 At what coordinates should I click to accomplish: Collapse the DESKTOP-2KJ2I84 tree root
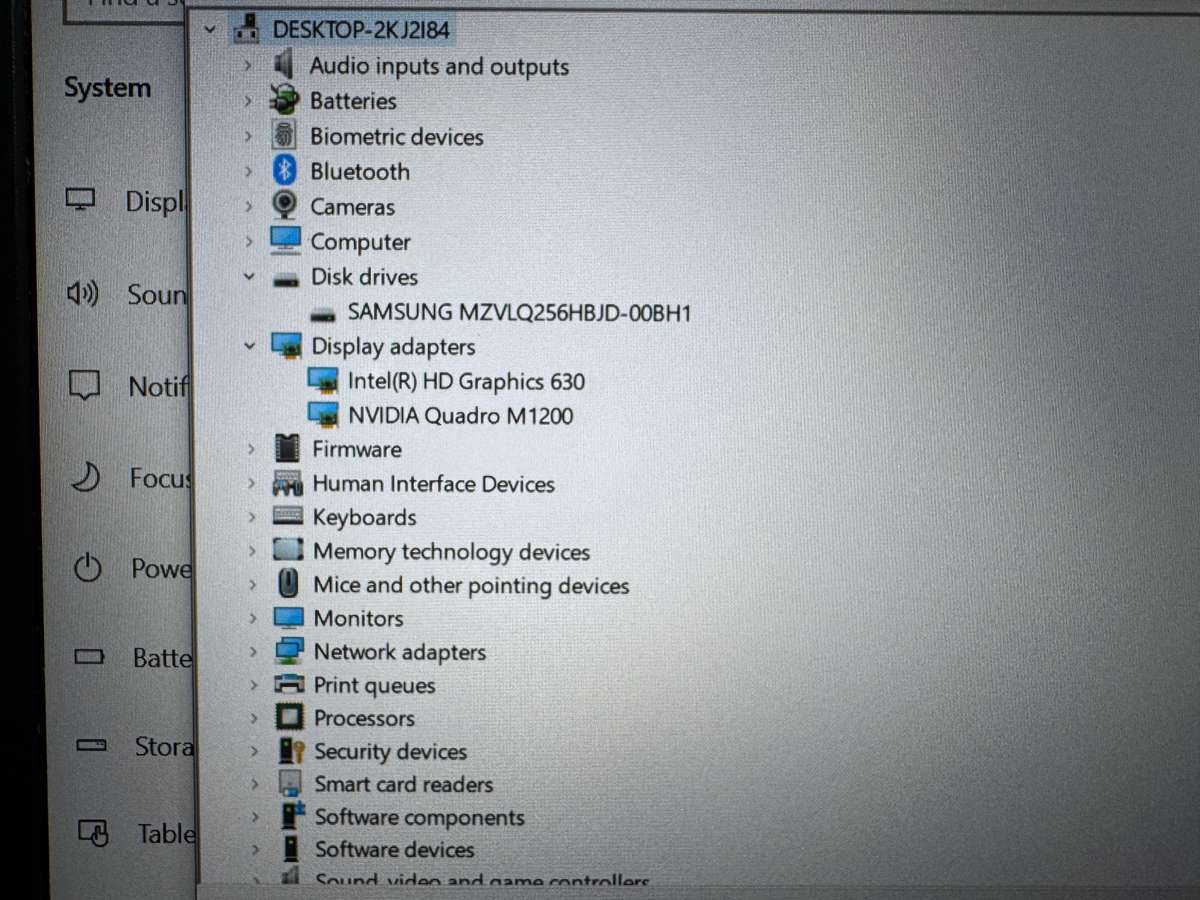point(210,30)
